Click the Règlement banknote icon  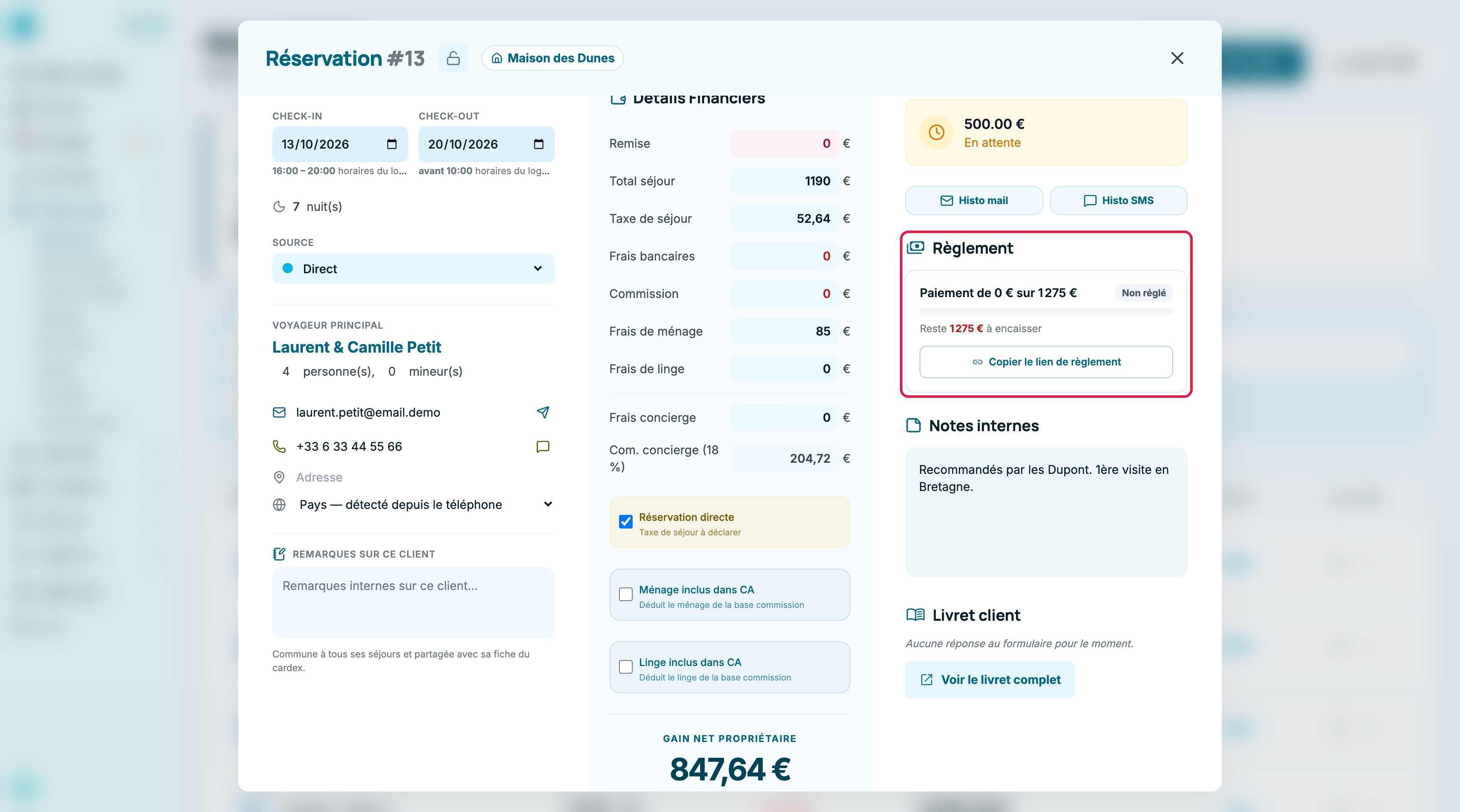915,248
